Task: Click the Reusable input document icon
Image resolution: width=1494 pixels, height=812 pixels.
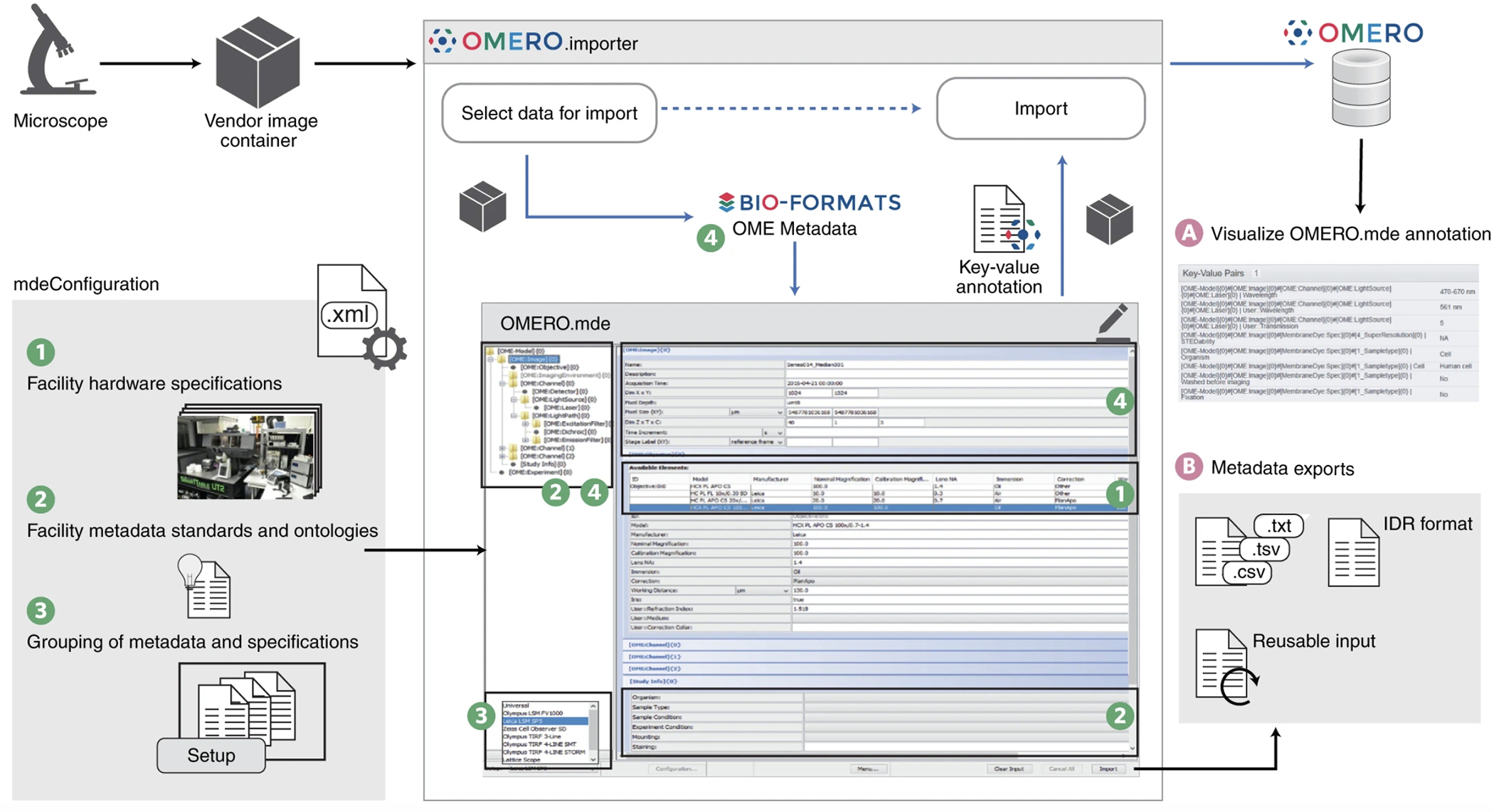Action: pyautogui.click(x=1227, y=666)
